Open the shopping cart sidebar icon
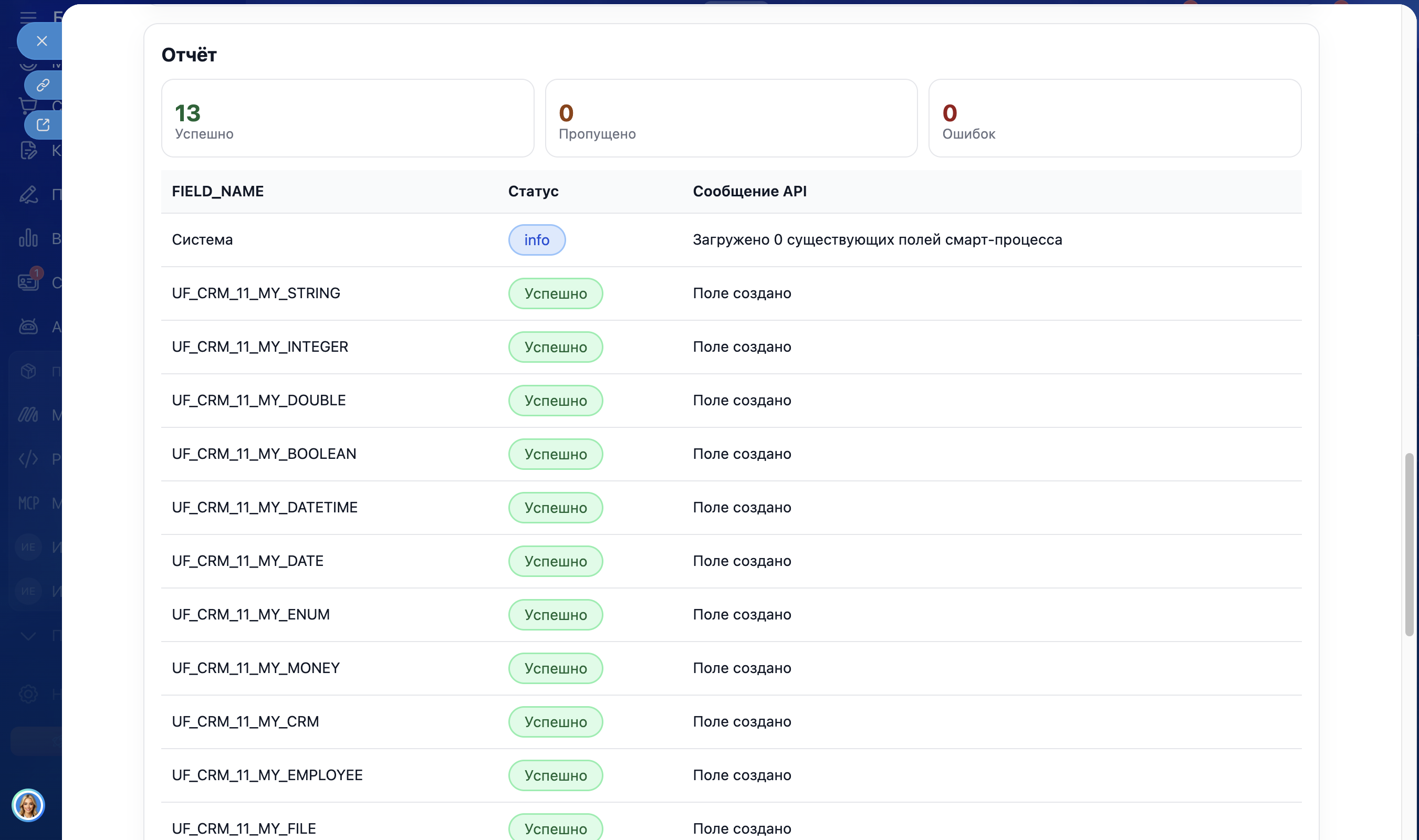Viewport: 1419px width, 840px height. [x=28, y=106]
